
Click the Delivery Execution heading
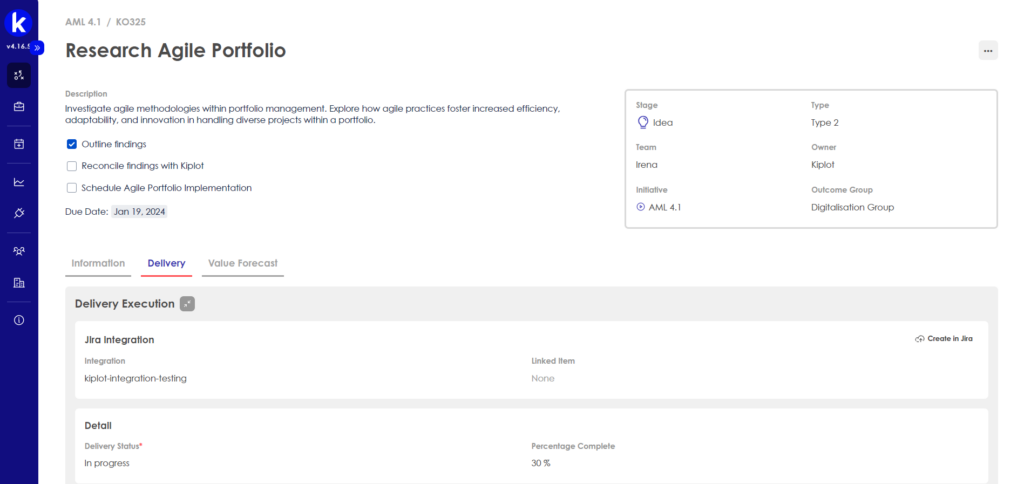pos(125,304)
